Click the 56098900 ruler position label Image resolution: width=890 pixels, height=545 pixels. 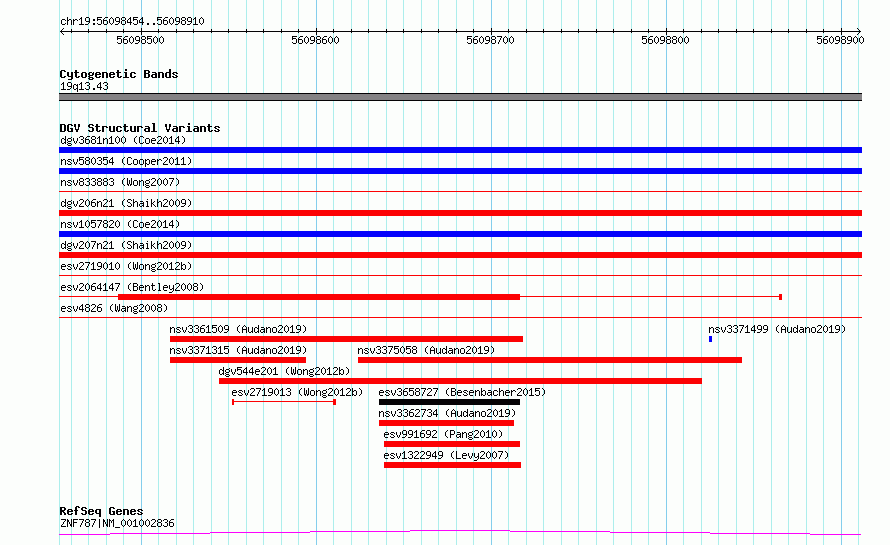click(840, 40)
